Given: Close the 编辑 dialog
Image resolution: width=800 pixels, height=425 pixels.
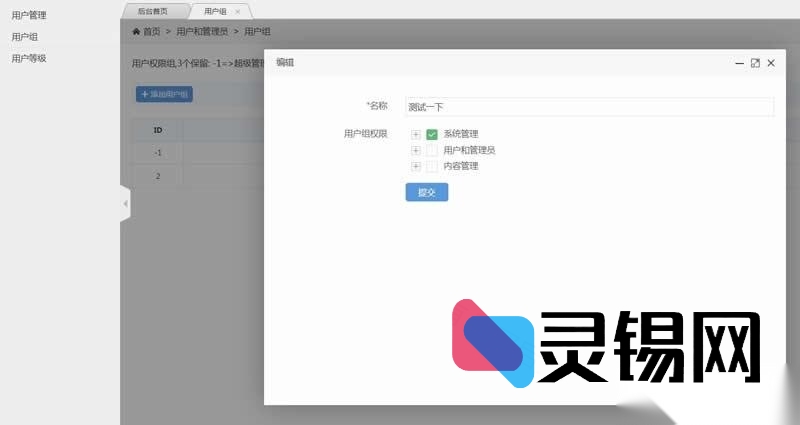Looking at the screenshot, I should tap(771, 63).
